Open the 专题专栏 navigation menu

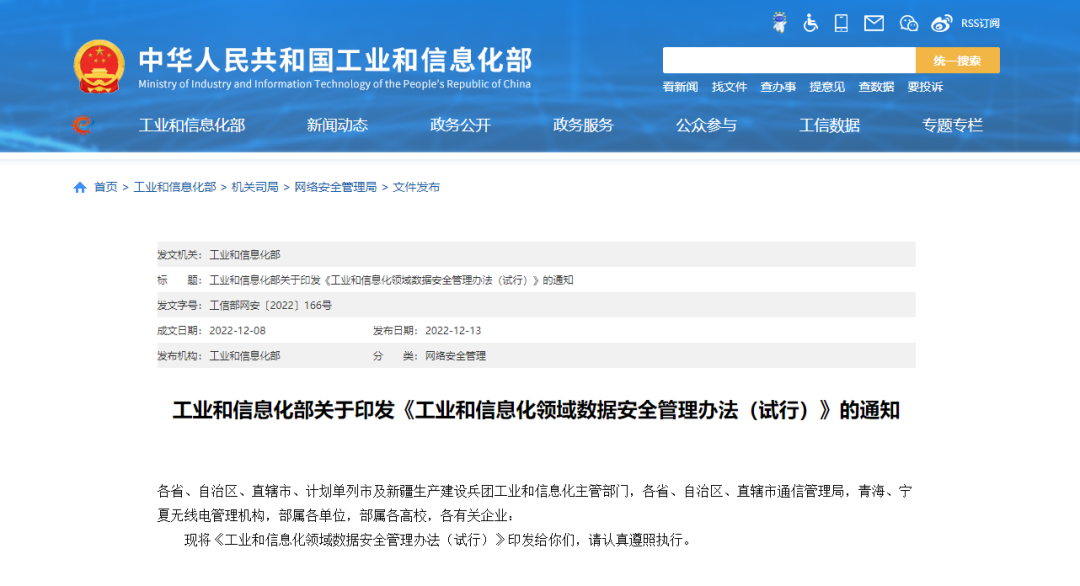pyautogui.click(x=953, y=125)
